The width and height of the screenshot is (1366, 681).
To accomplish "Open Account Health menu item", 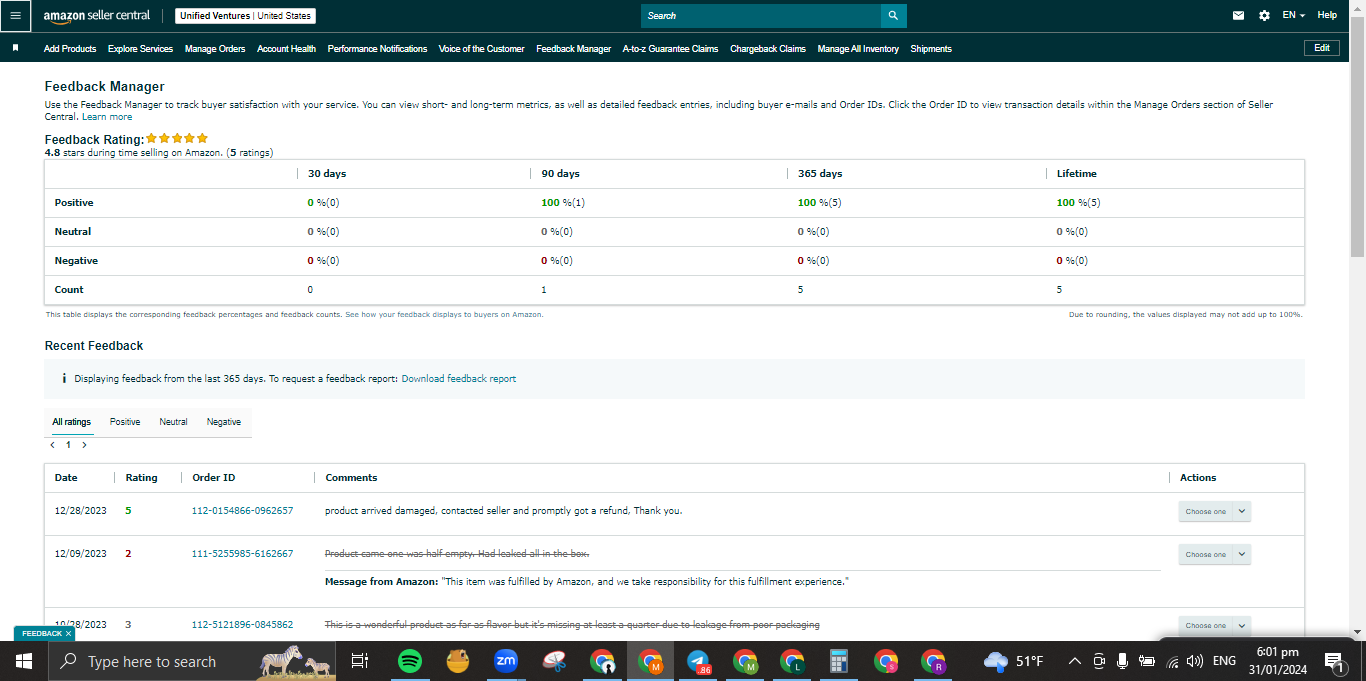I will [x=286, y=49].
